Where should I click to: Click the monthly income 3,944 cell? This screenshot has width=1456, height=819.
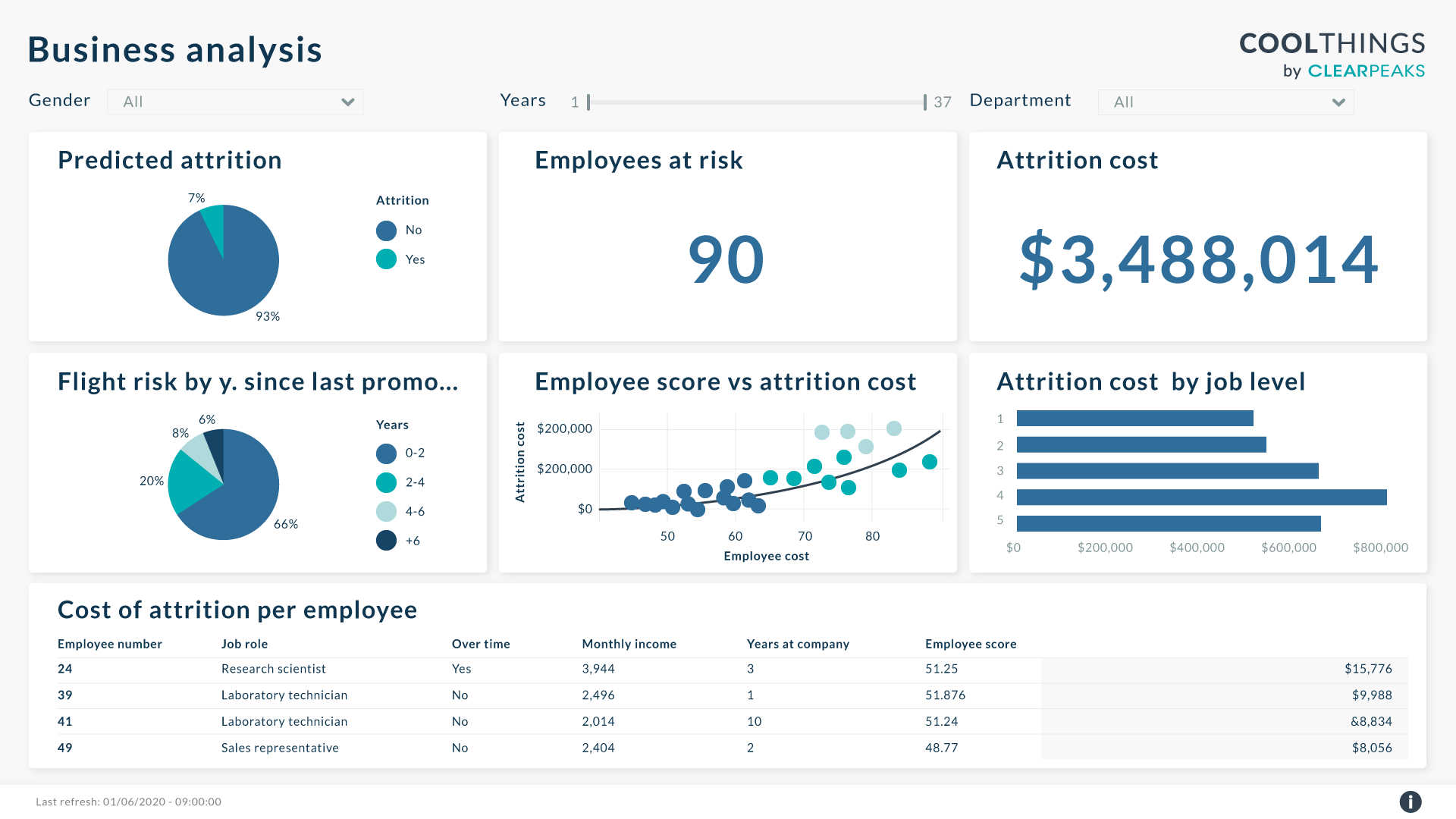click(x=598, y=669)
